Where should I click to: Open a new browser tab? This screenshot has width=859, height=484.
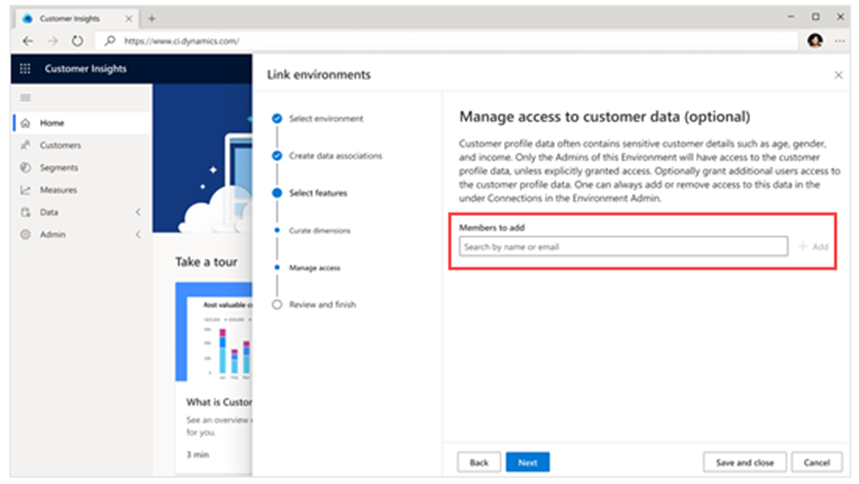click(x=152, y=19)
